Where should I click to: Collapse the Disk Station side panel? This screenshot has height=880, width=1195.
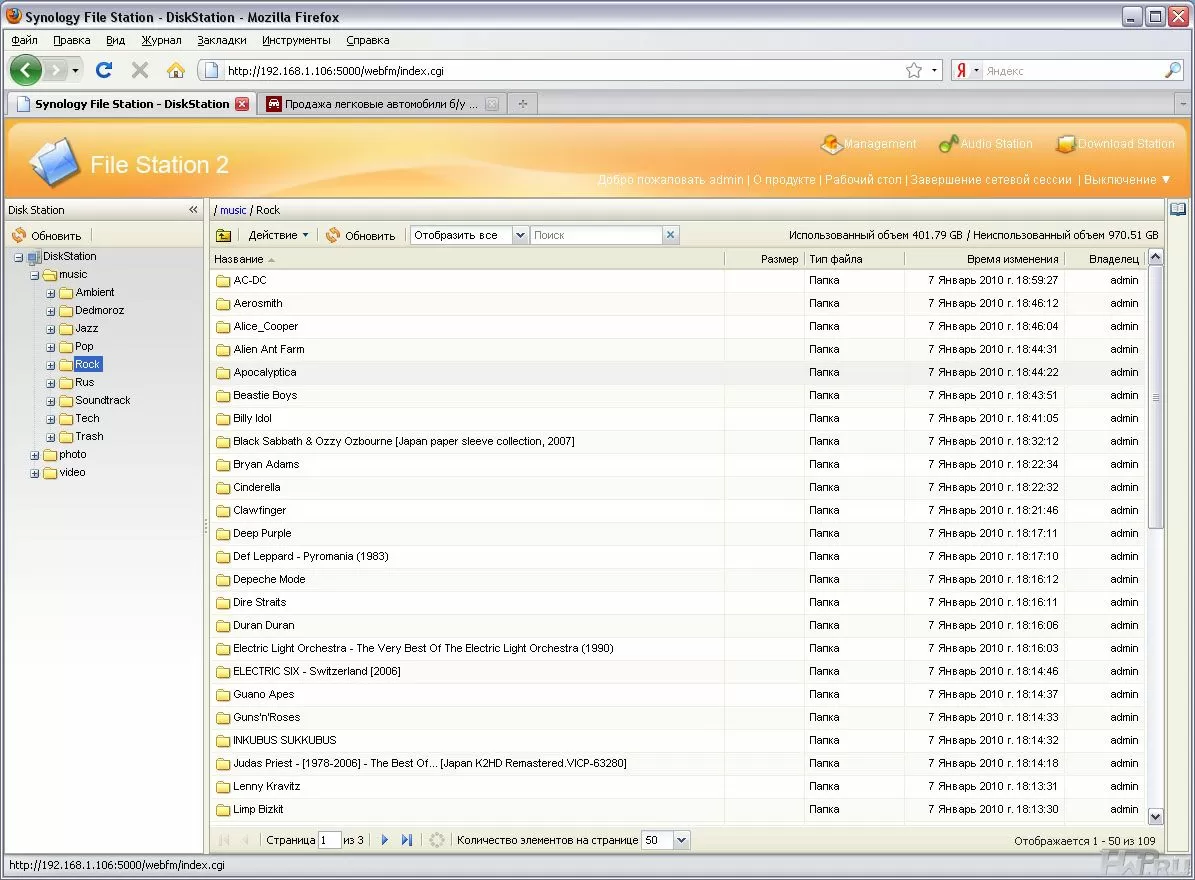coord(193,210)
